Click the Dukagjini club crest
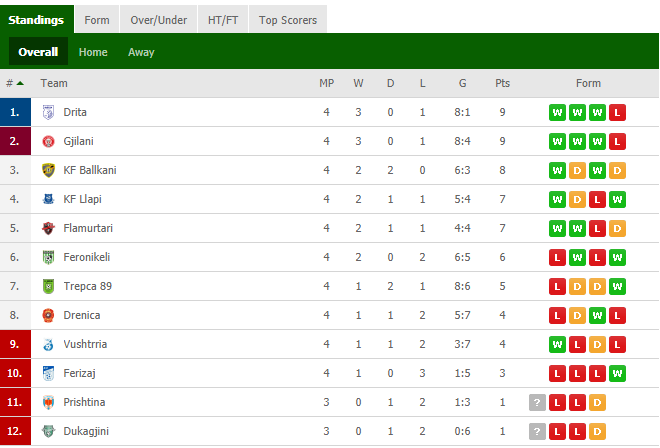Image resolution: width=660 pixels, height=448 pixels. [x=48, y=431]
